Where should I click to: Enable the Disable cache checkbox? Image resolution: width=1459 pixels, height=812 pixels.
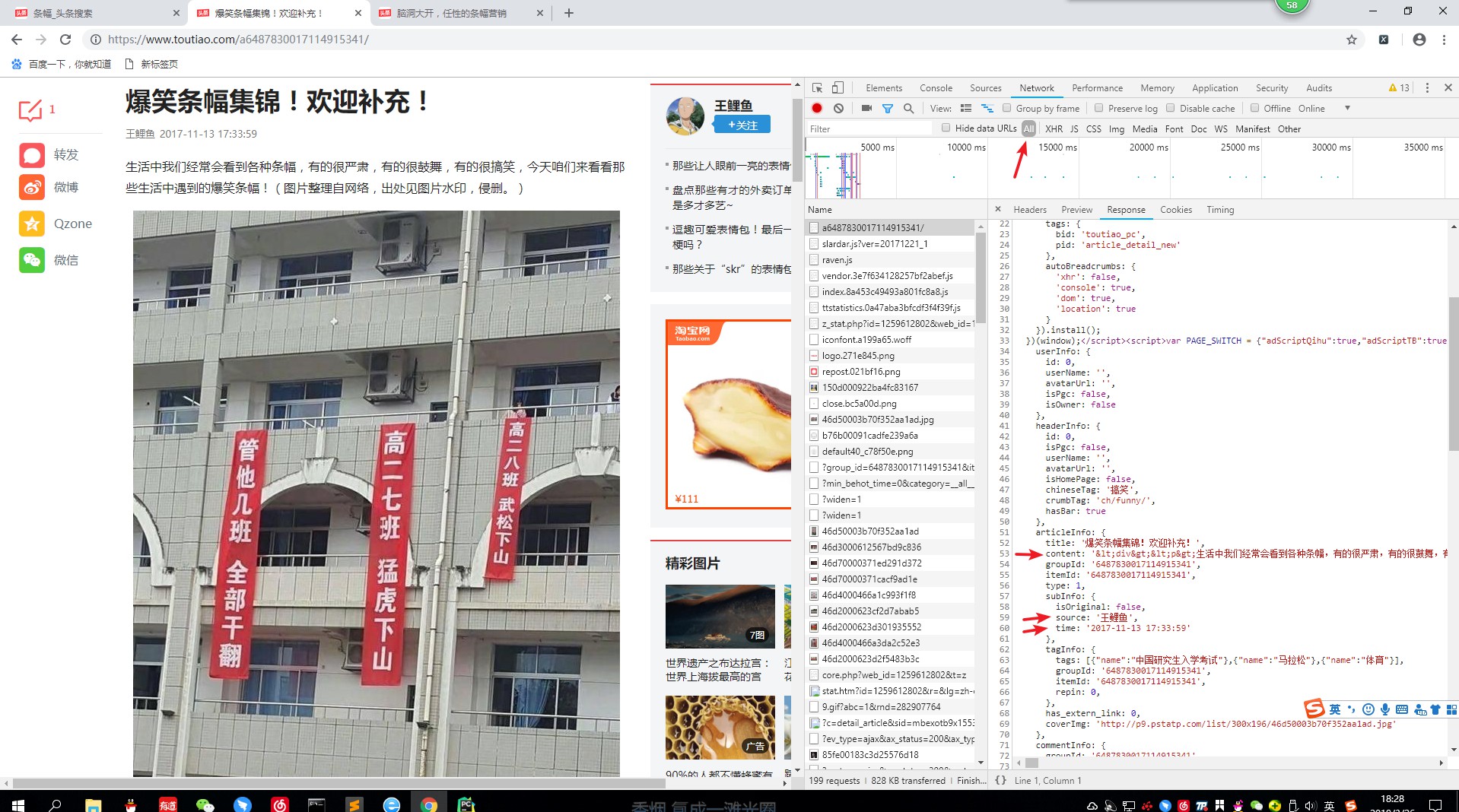coord(1171,108)
